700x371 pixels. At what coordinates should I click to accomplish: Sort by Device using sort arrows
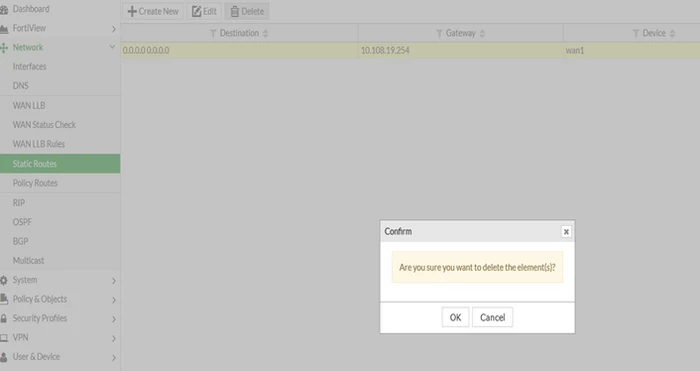672,33
